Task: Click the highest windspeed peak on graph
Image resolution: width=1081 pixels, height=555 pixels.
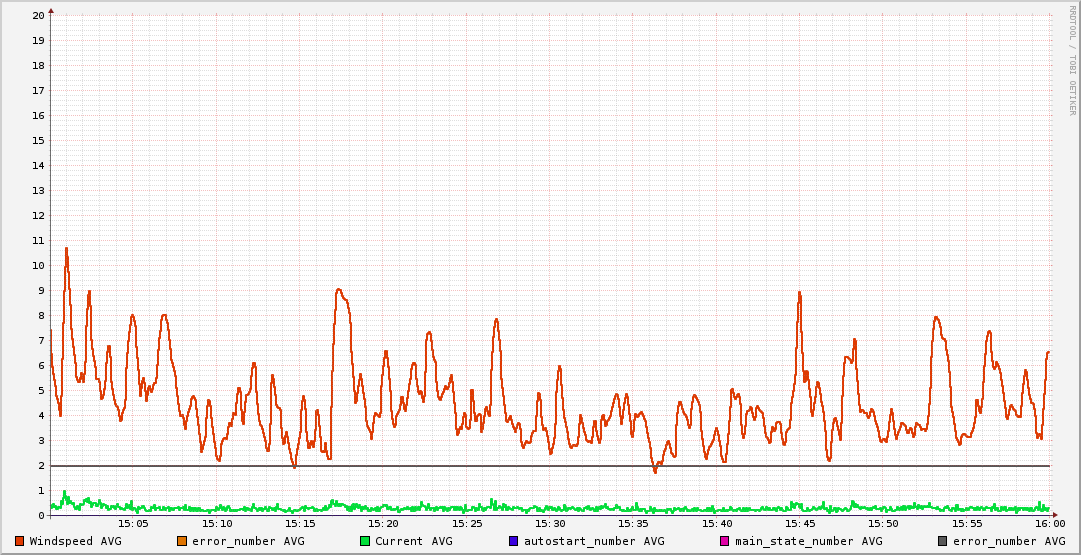Action: (x=66, y=249)
